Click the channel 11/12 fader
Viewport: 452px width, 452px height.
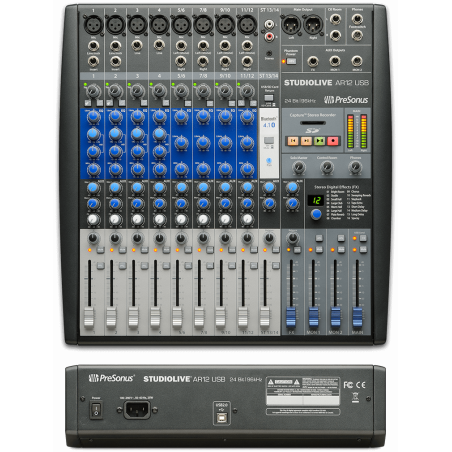[243, 317]
